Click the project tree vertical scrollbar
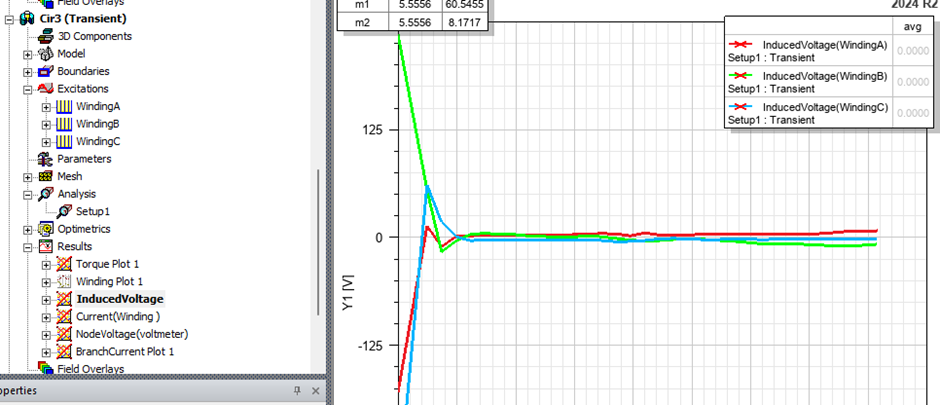Screen dimensions: 940x405 click(319, 242)
